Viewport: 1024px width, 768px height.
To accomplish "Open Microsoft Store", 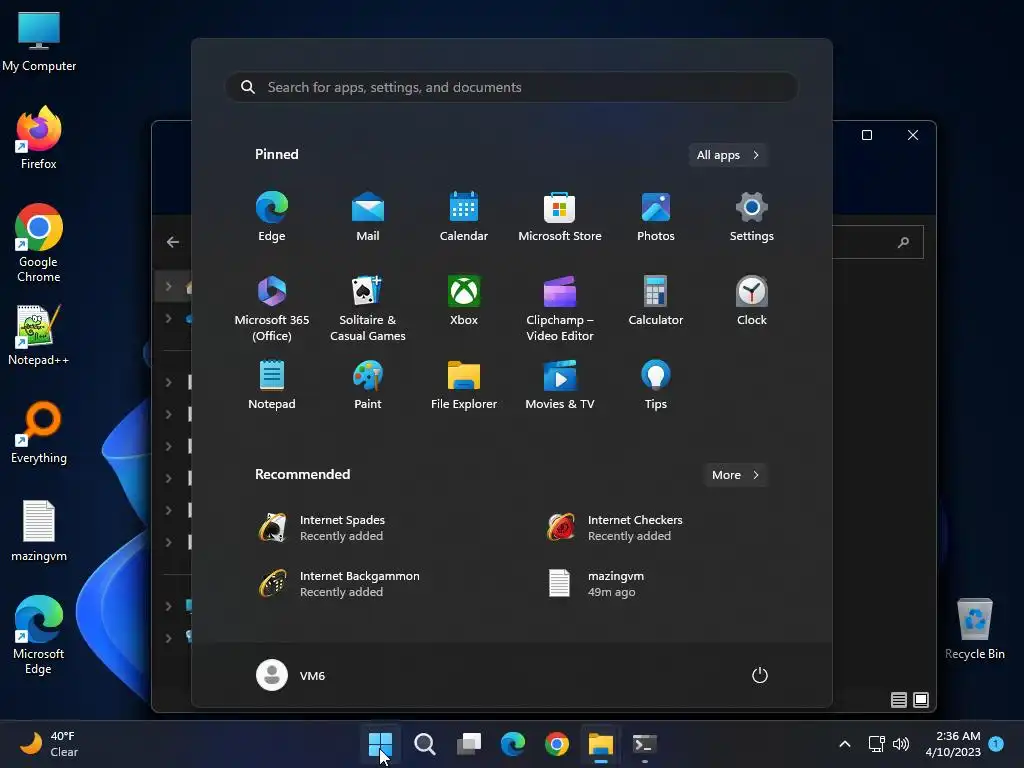I will [560, 217].
